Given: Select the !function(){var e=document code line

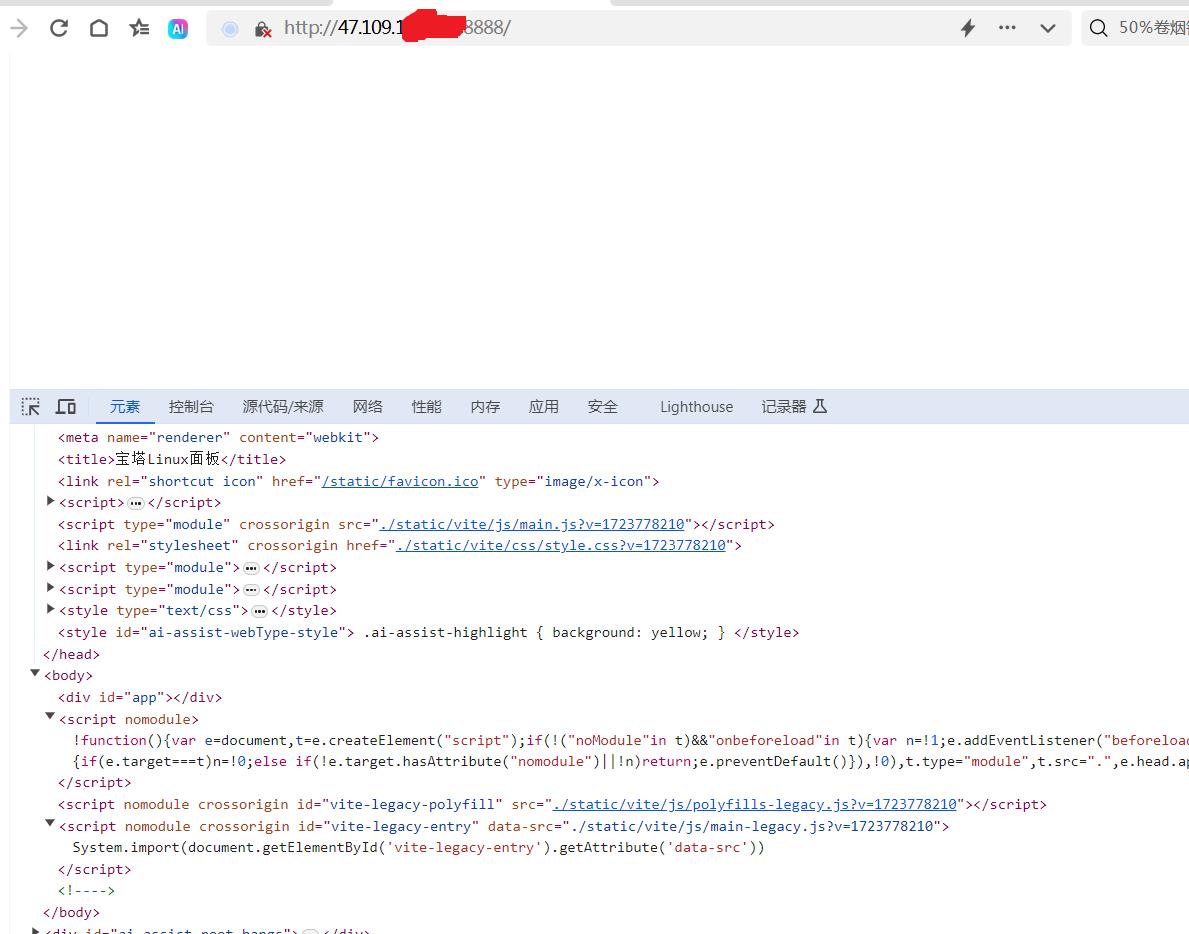Looking at the screenshot, I should tap(631, 741).
